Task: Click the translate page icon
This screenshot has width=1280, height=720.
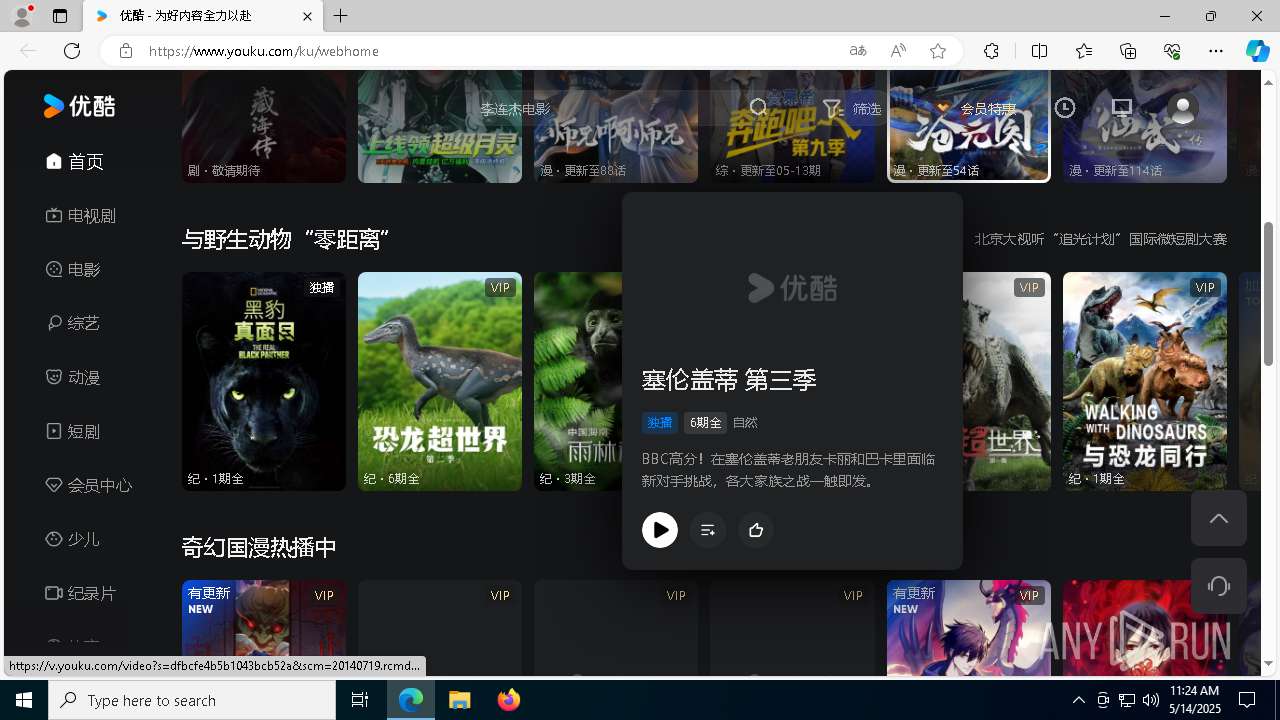Action: pyautogui.click(x=858, y=51)
